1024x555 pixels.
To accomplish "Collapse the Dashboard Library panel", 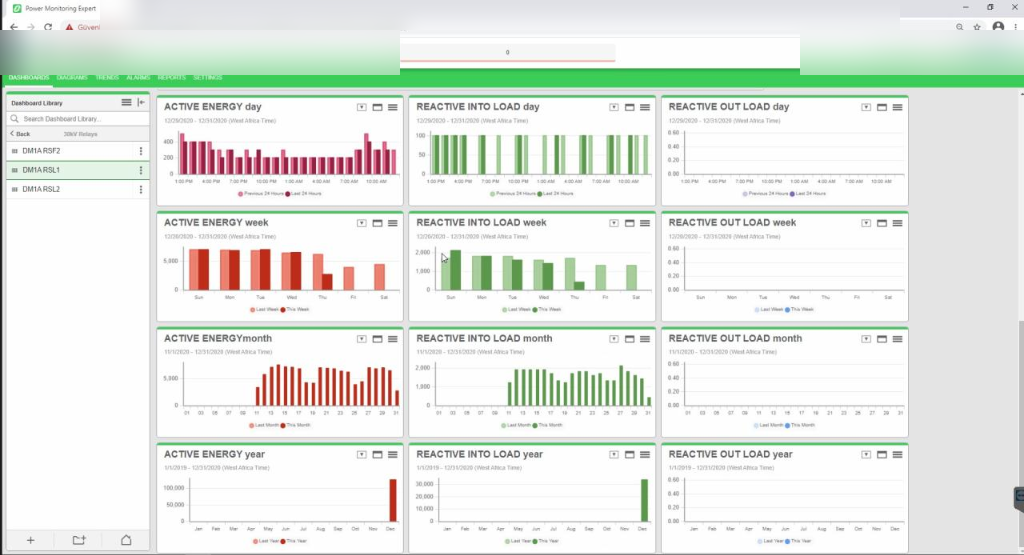I will pyautogui.click(x=141, y=103).
